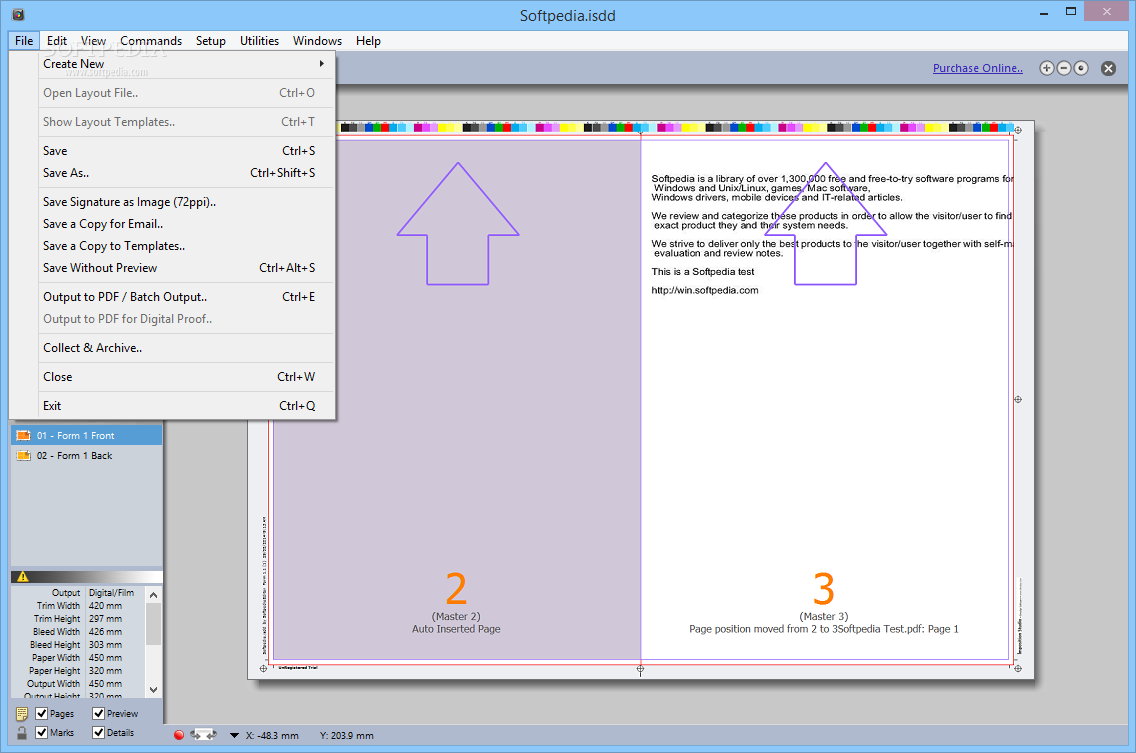
Task: Choose Save As.. from the File menu
Action: point(172,172)
